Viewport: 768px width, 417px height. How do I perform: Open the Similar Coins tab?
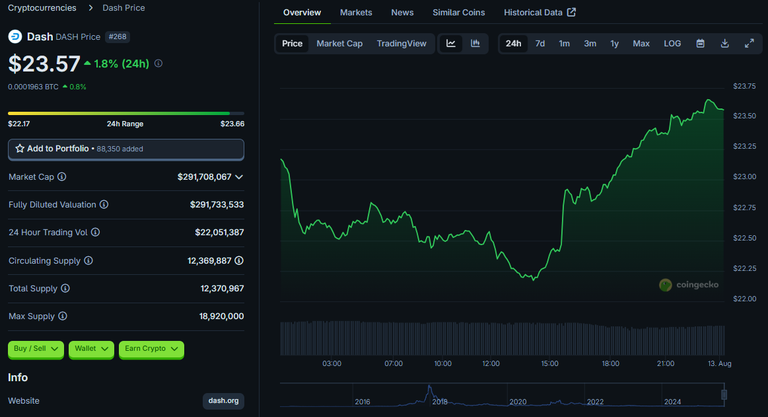pos(458,12)
